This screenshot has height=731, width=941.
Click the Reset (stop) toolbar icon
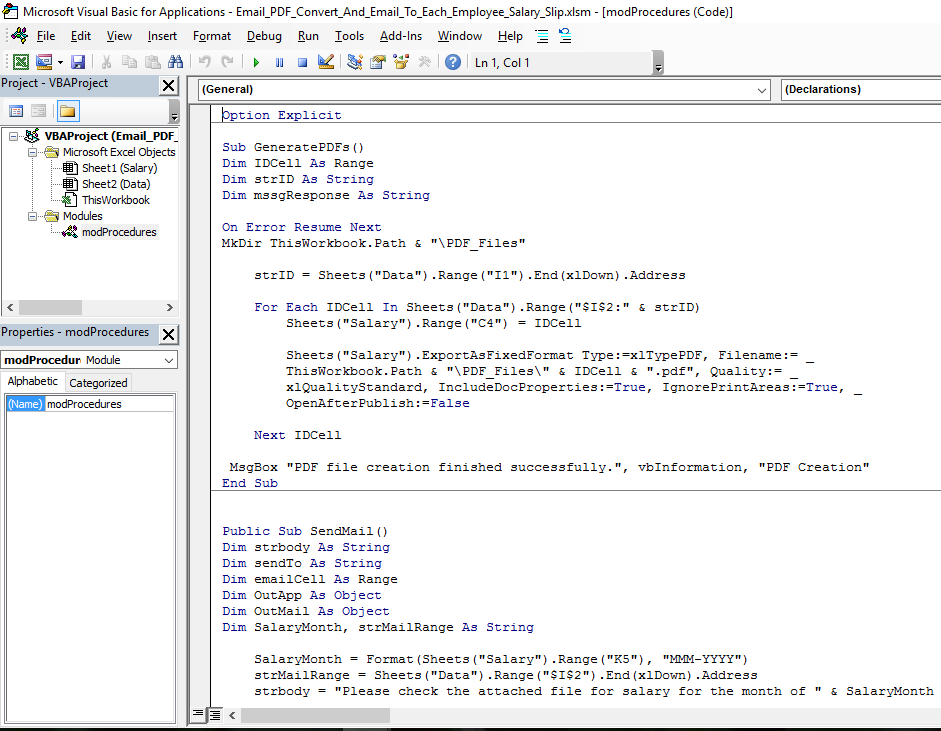pyautogui.click(x=301, y=62)
